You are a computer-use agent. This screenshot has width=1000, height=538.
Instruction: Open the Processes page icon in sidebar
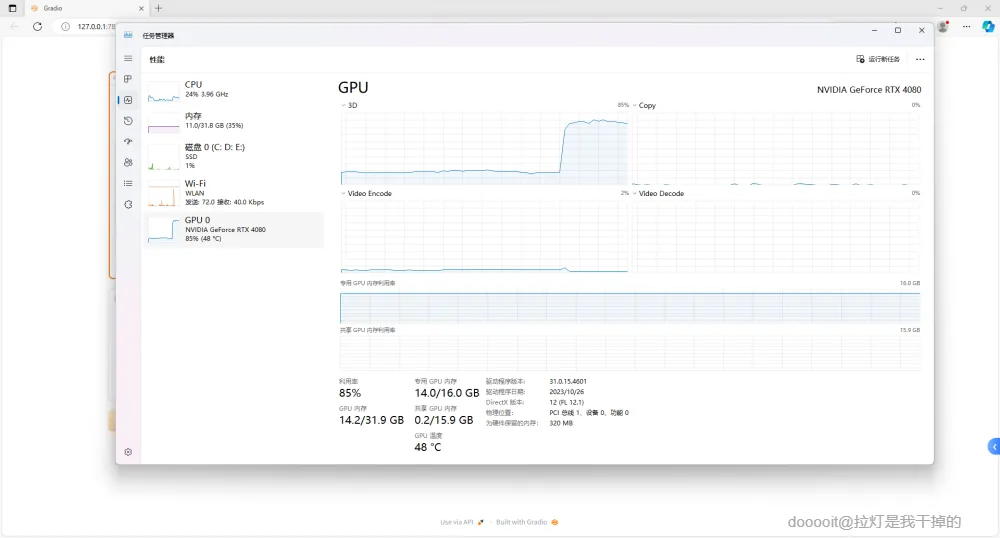(x=128, y=79)
